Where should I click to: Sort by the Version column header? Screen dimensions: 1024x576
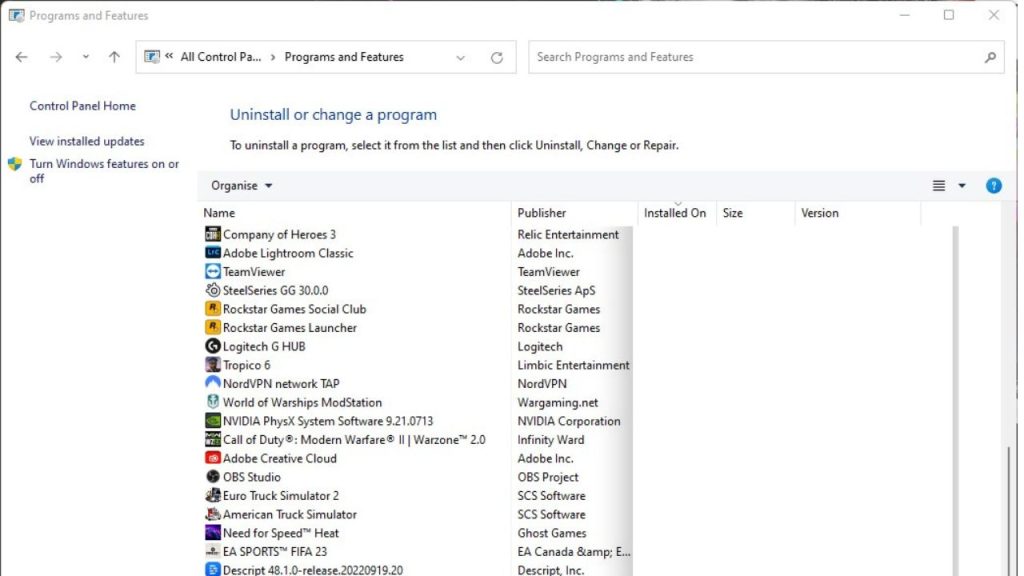pos(820,213)
